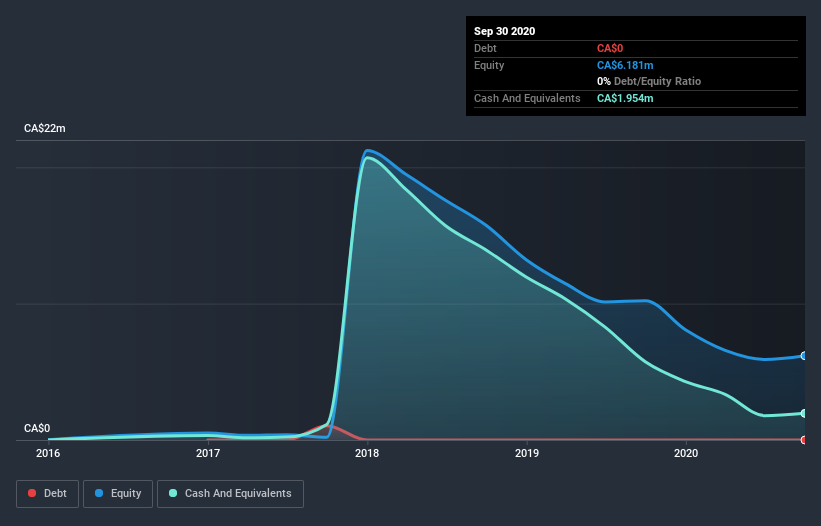Toggle the Debt series legend button
821x526 pixels.
47,494
